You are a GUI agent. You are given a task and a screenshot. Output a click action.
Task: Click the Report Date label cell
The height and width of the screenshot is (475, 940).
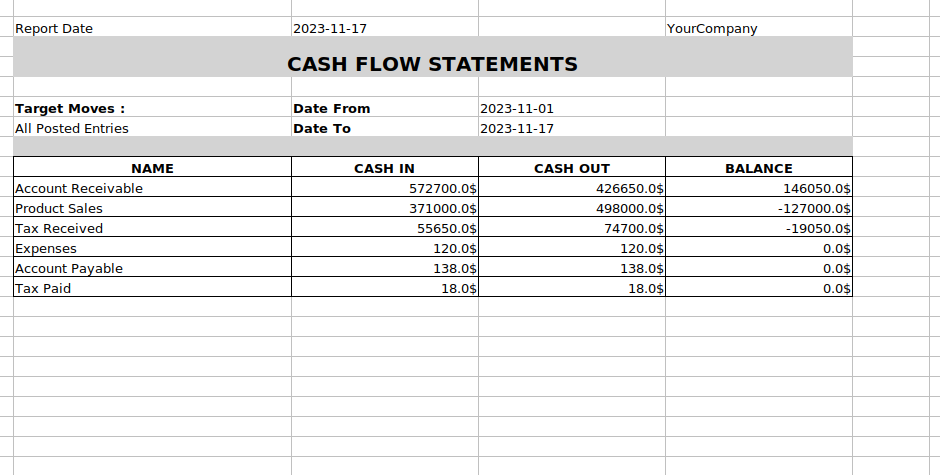pos(54,29)
